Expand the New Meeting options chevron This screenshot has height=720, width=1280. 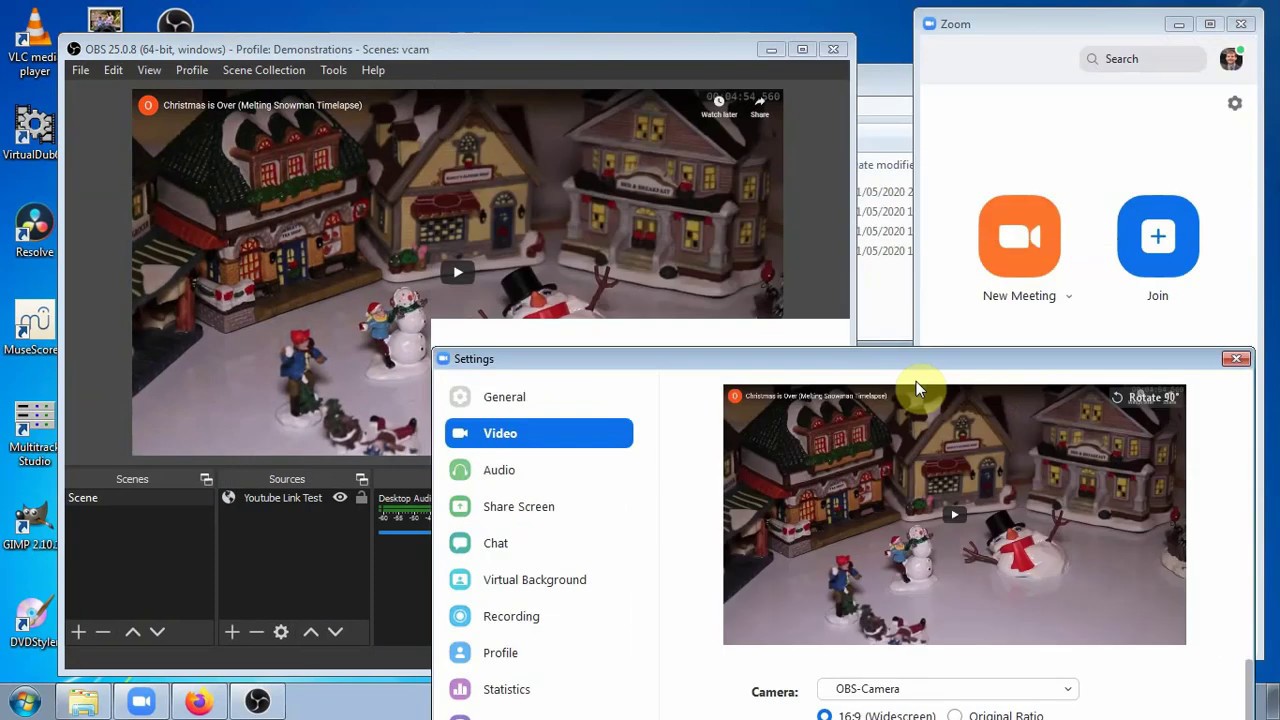tap(1069, 296)
